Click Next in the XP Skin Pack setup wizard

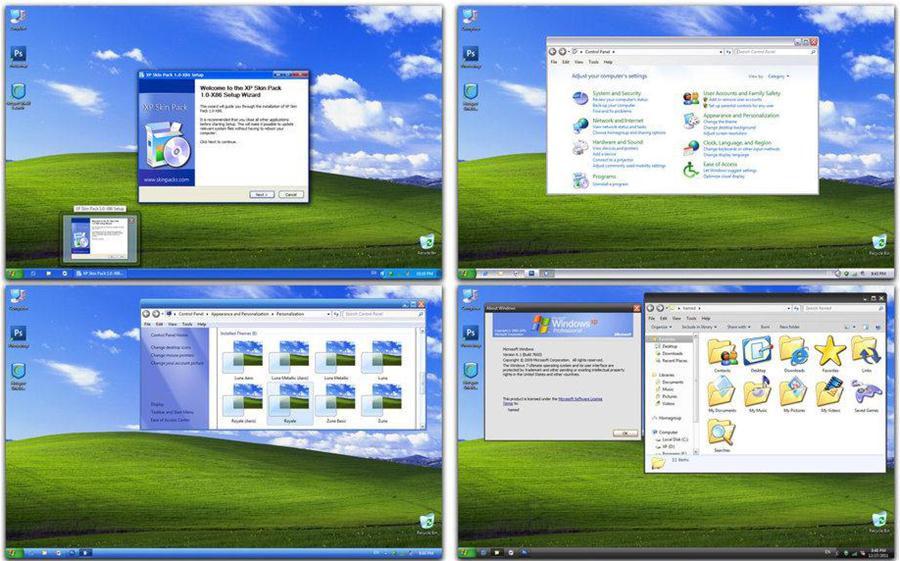(x=260, y=194)
